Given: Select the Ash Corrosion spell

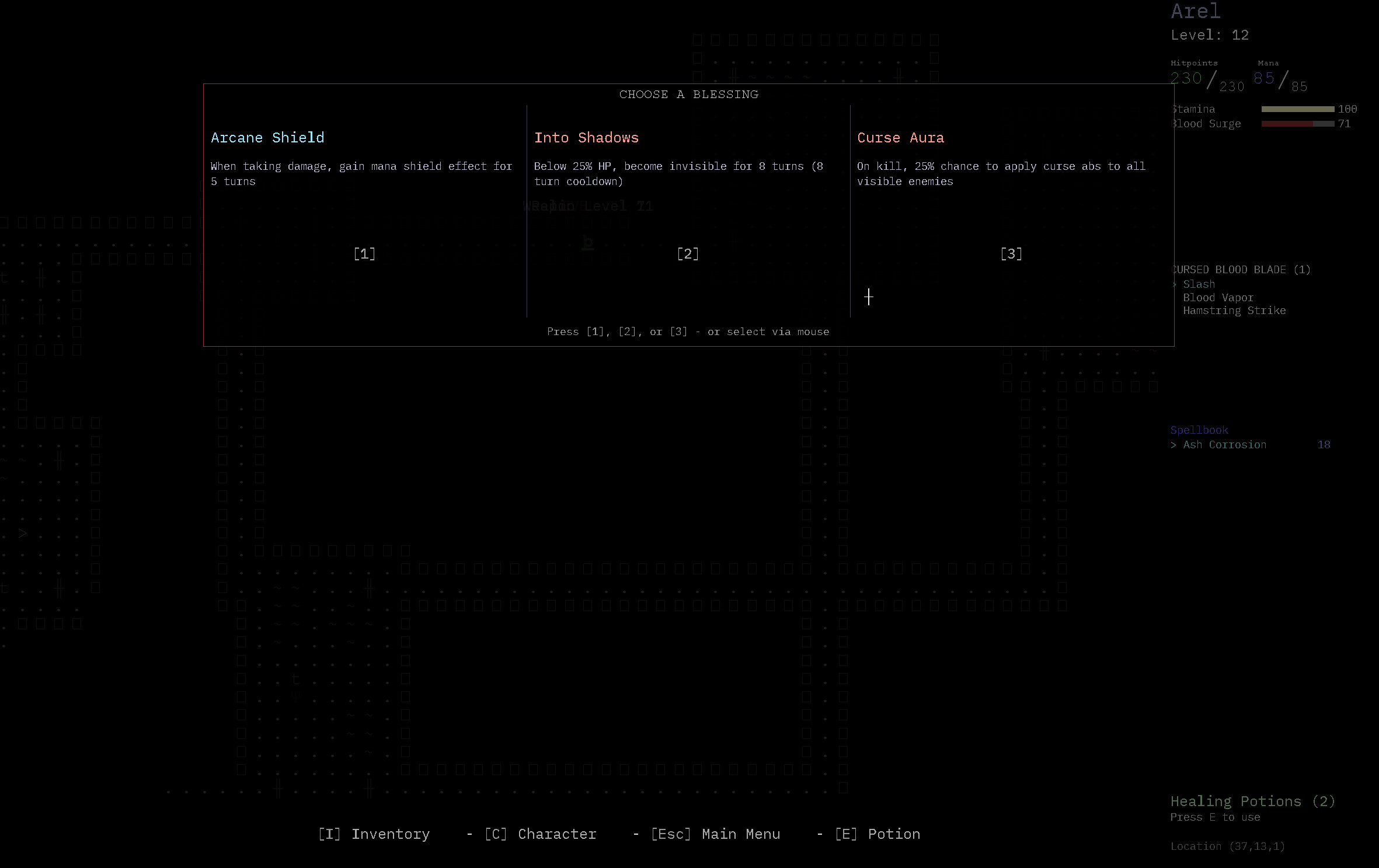Looking at the screenshot, I should click(x=1224, y=445).
